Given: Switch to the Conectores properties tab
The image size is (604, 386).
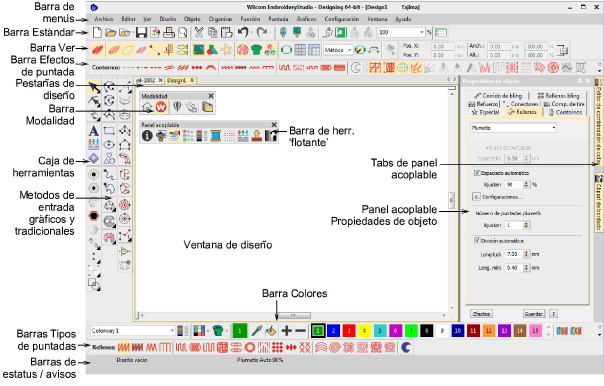Looking at the screenshot, I should tap(521, 104).
